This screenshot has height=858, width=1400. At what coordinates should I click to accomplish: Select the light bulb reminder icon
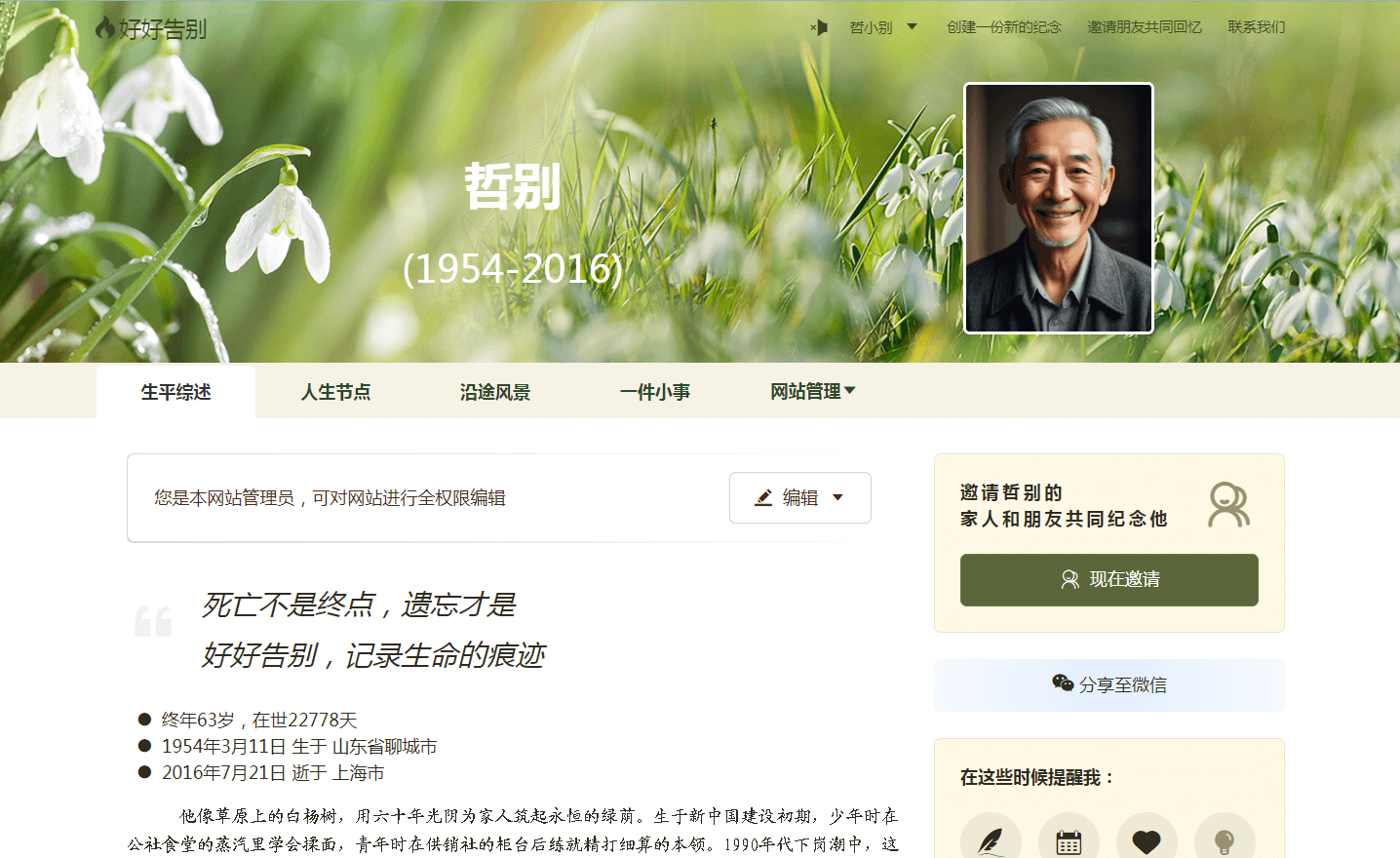1225,840
